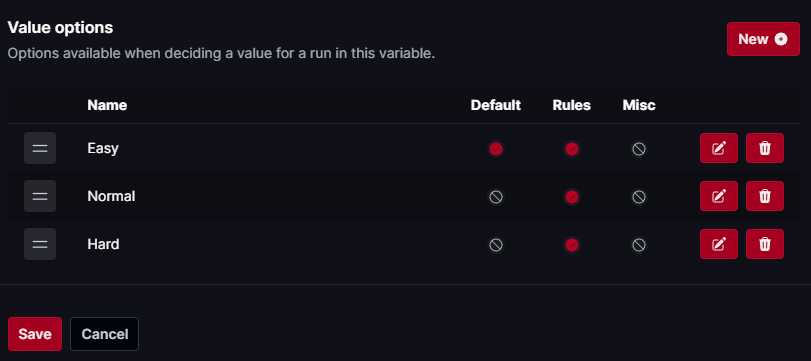Toggle Misc indicator for Hard
This screenshot has height=361, width=811.
639,245
